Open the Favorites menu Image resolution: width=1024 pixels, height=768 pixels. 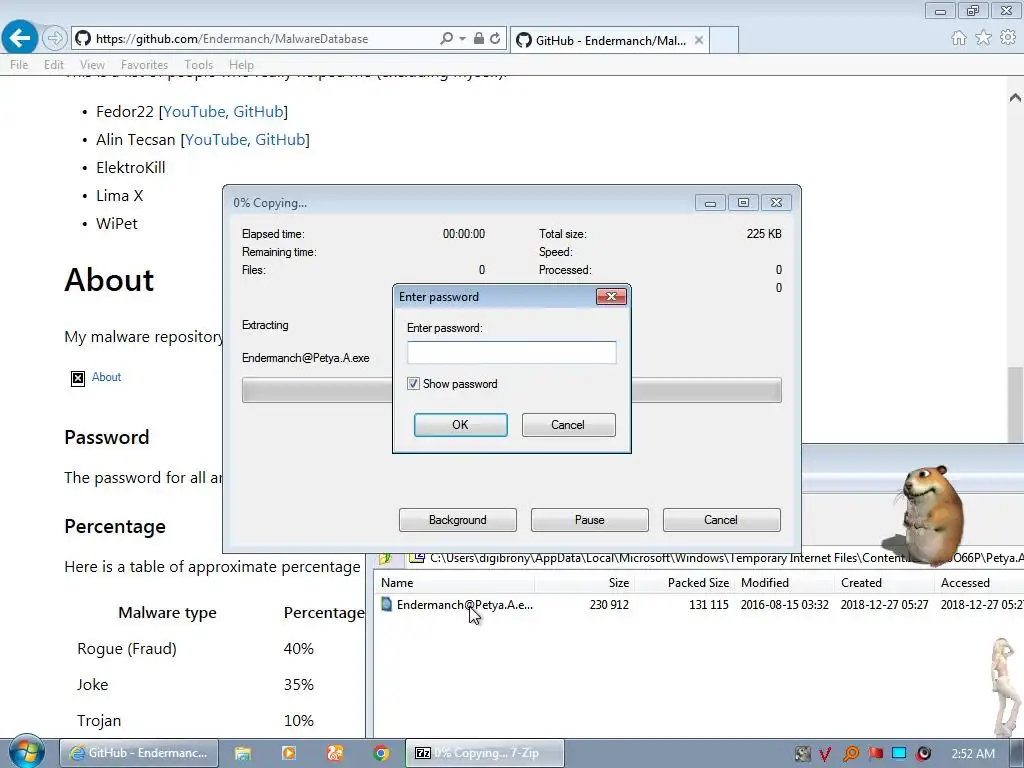[144, 65]
